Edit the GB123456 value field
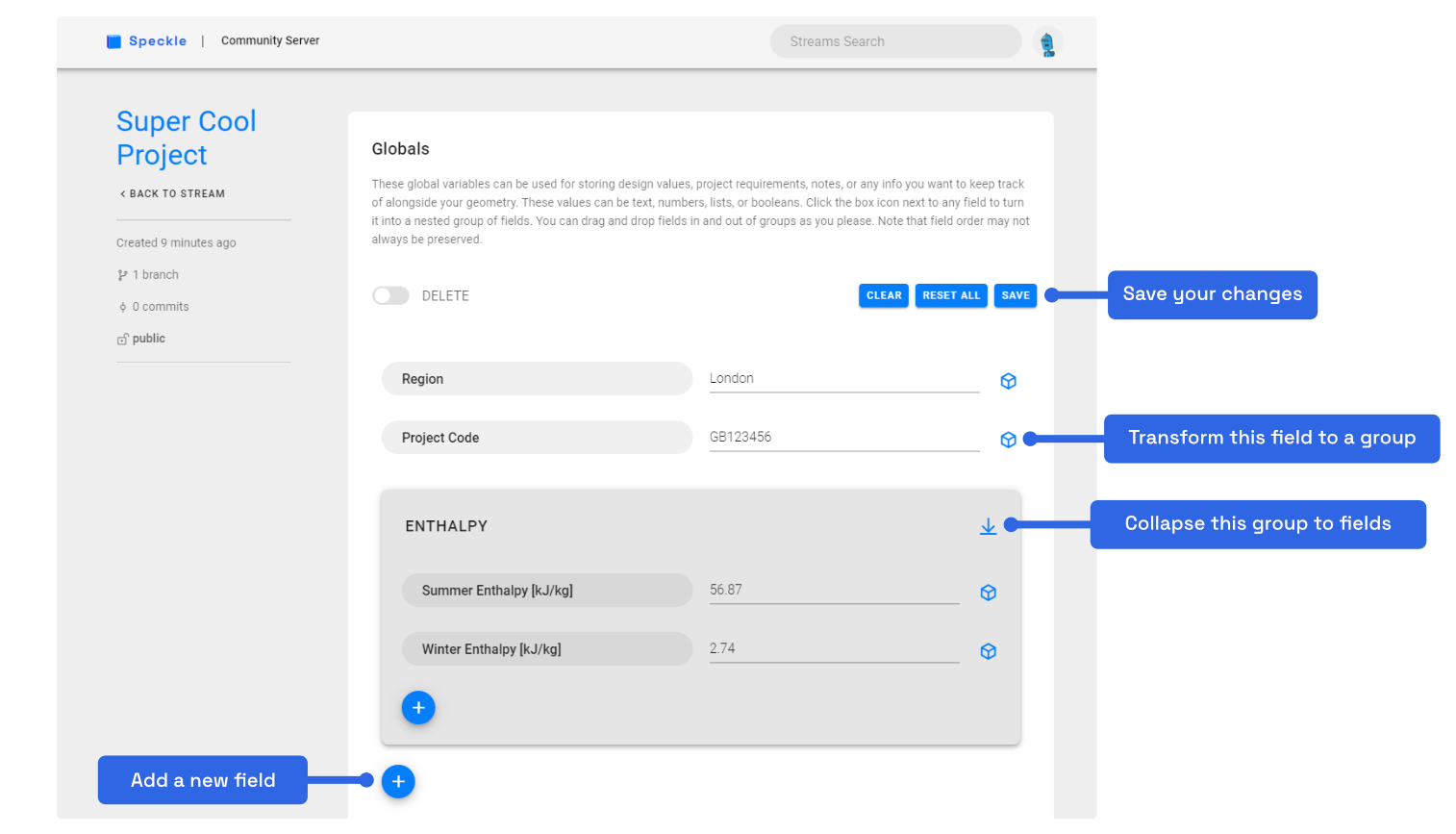The width and height of the screenshot is (1456, 834). pos(844,438)
